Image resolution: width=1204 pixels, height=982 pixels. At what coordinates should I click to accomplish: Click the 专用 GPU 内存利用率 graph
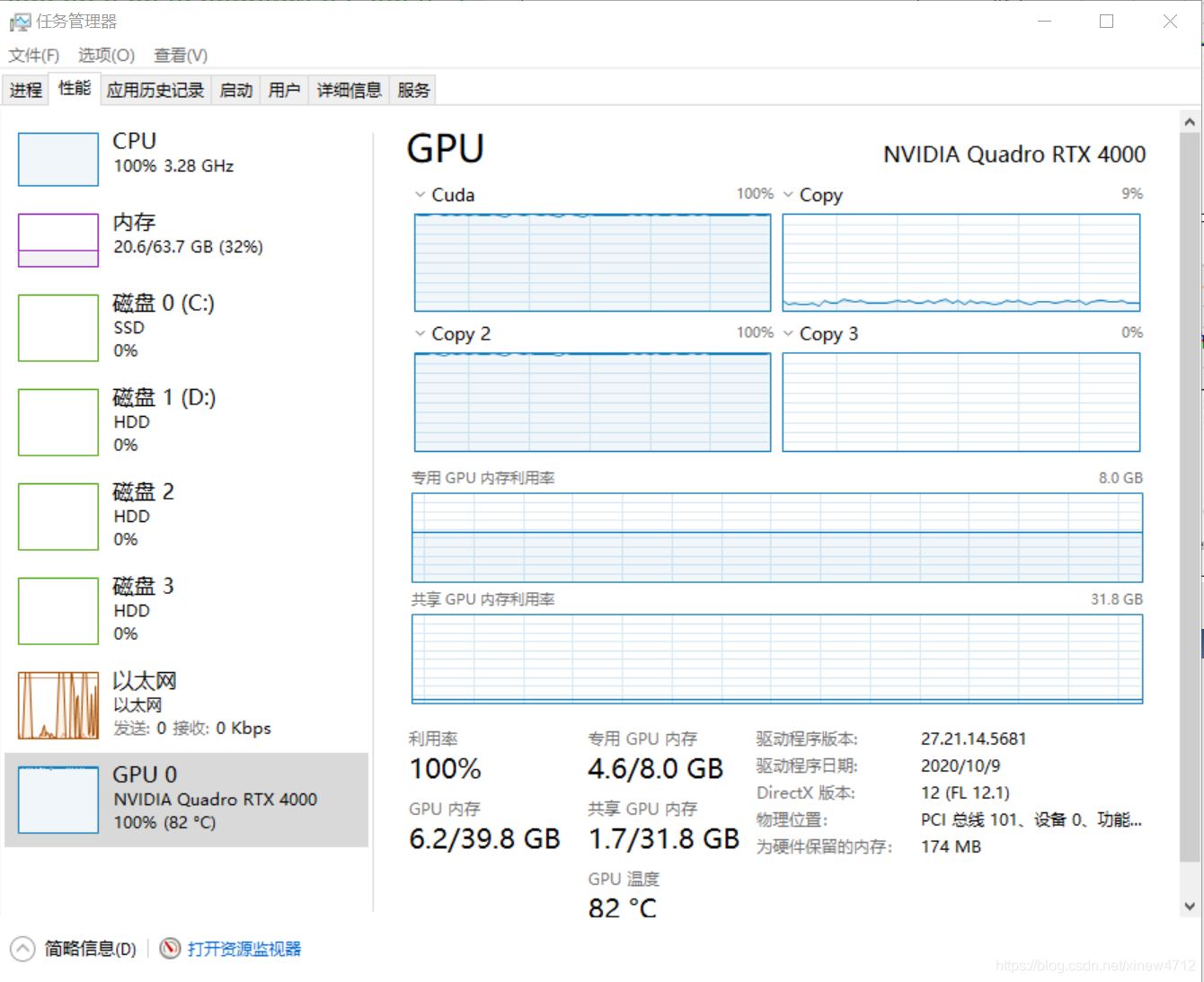777,537
